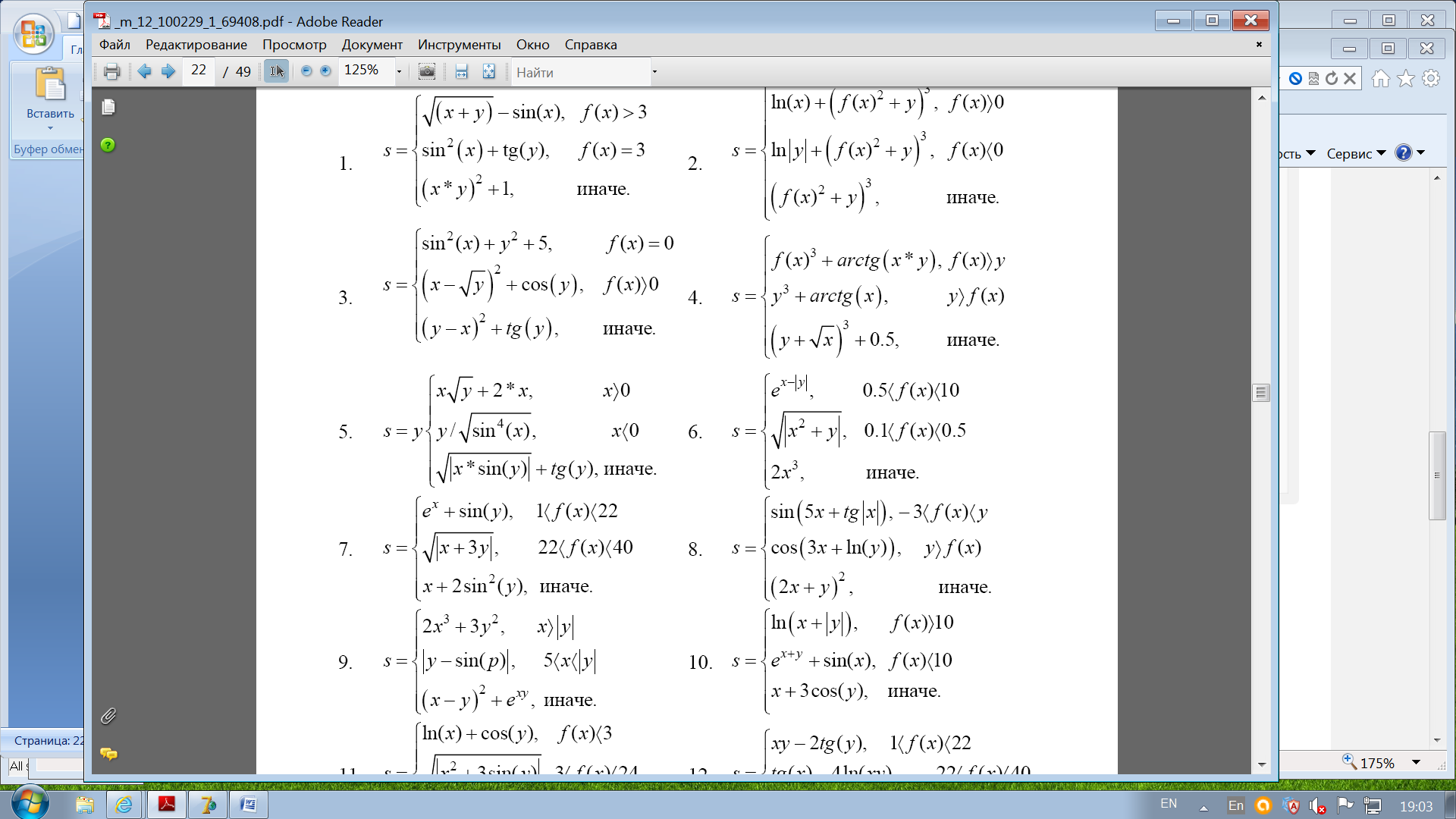Expand the Вставить dropdown arrow in Word

pos(50,128)
